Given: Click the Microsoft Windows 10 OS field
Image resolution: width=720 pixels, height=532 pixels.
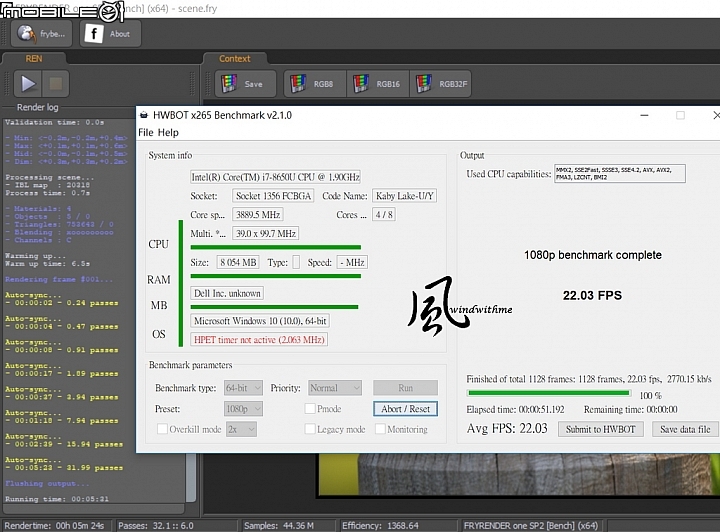Looking at the screenshot, I should [x=260, y=321].
